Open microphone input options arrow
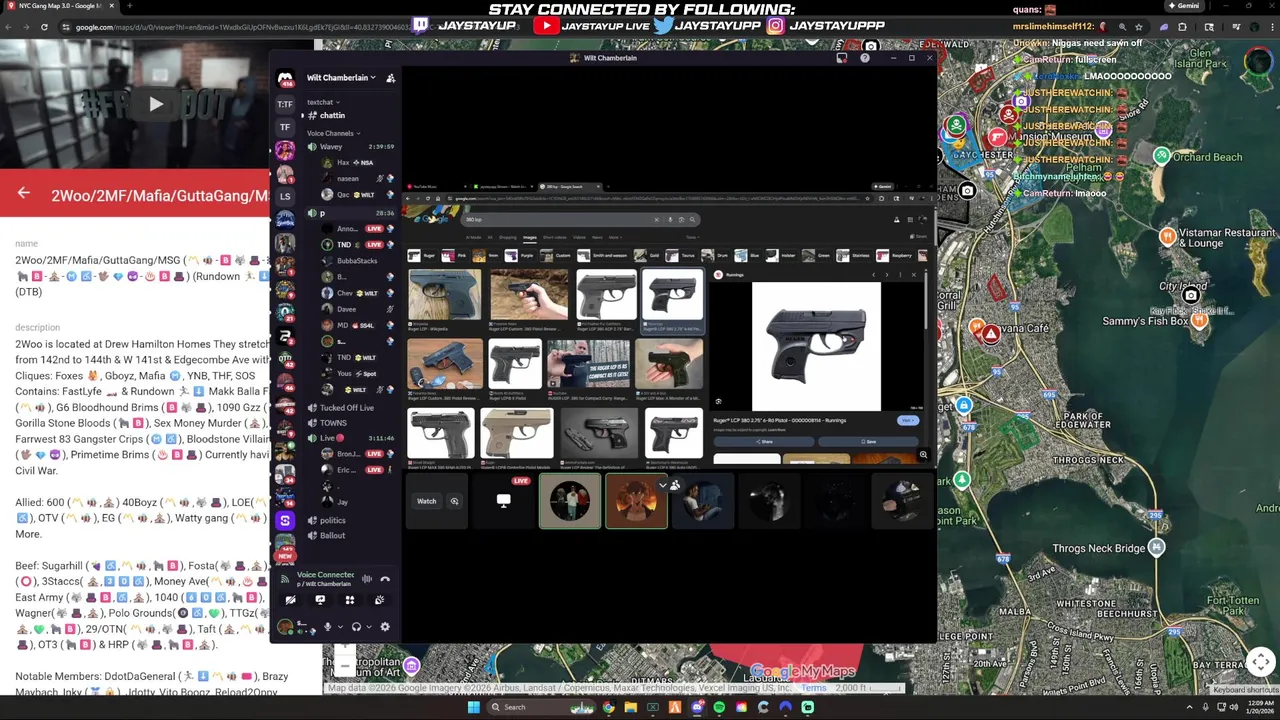Viewport: 1280px width, 720px height. point(340,627)
